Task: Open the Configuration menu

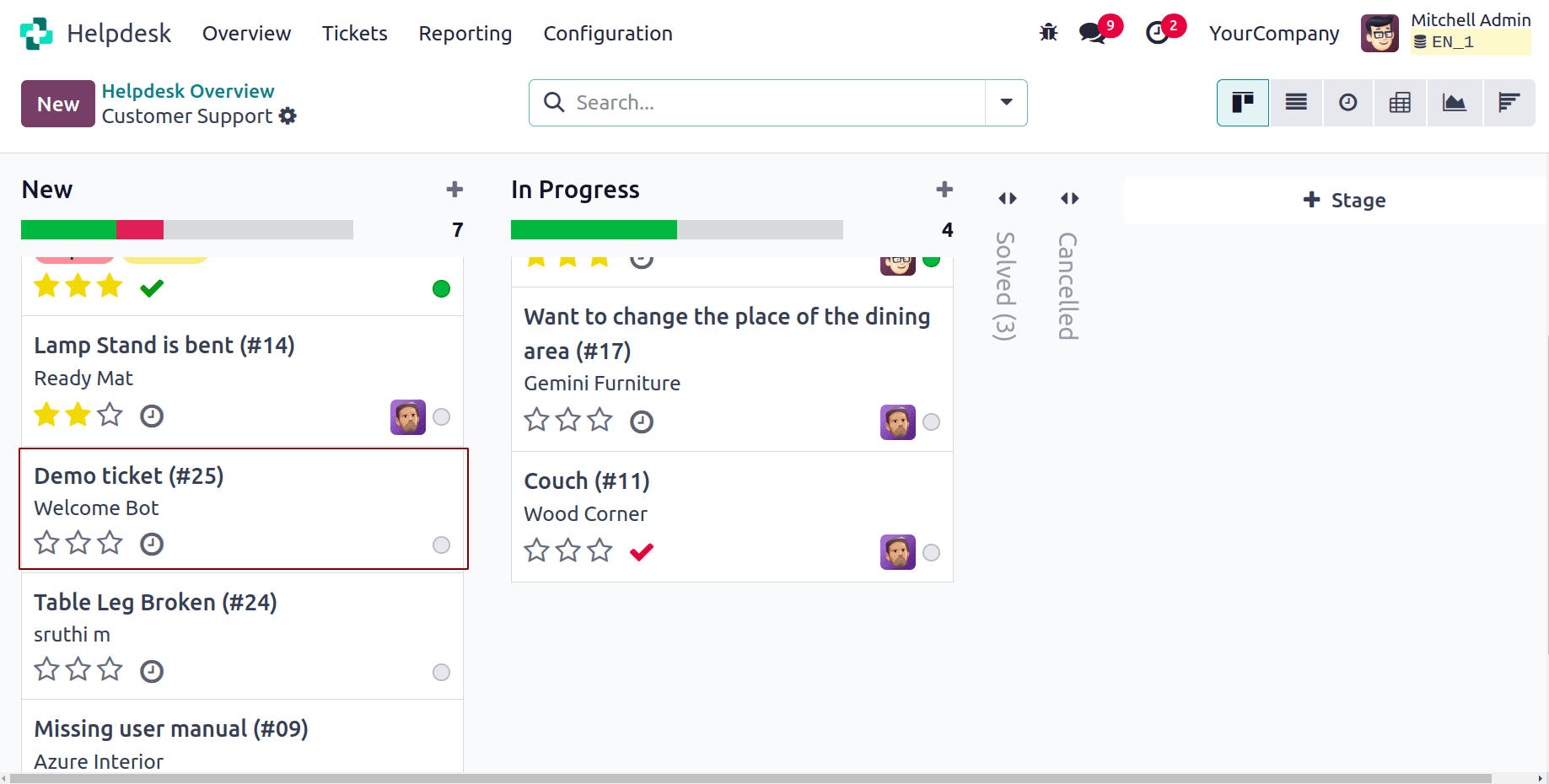Action: pyautogui.click(x=608, y=33)
